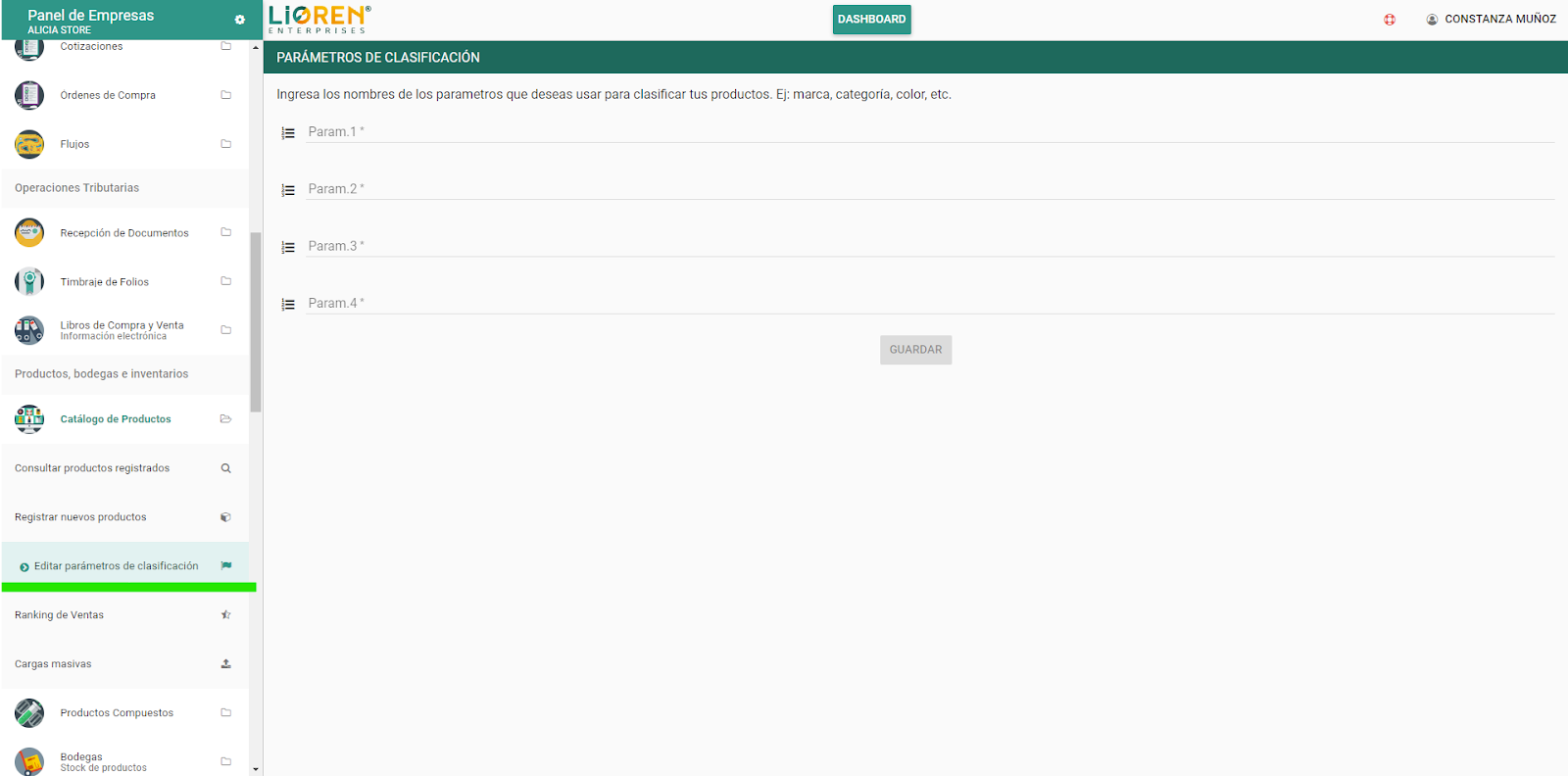Image resolution: width=1568 pixels, height=776 pixels.
Task: Click the Param.1 input field
Action: [930, 132]
